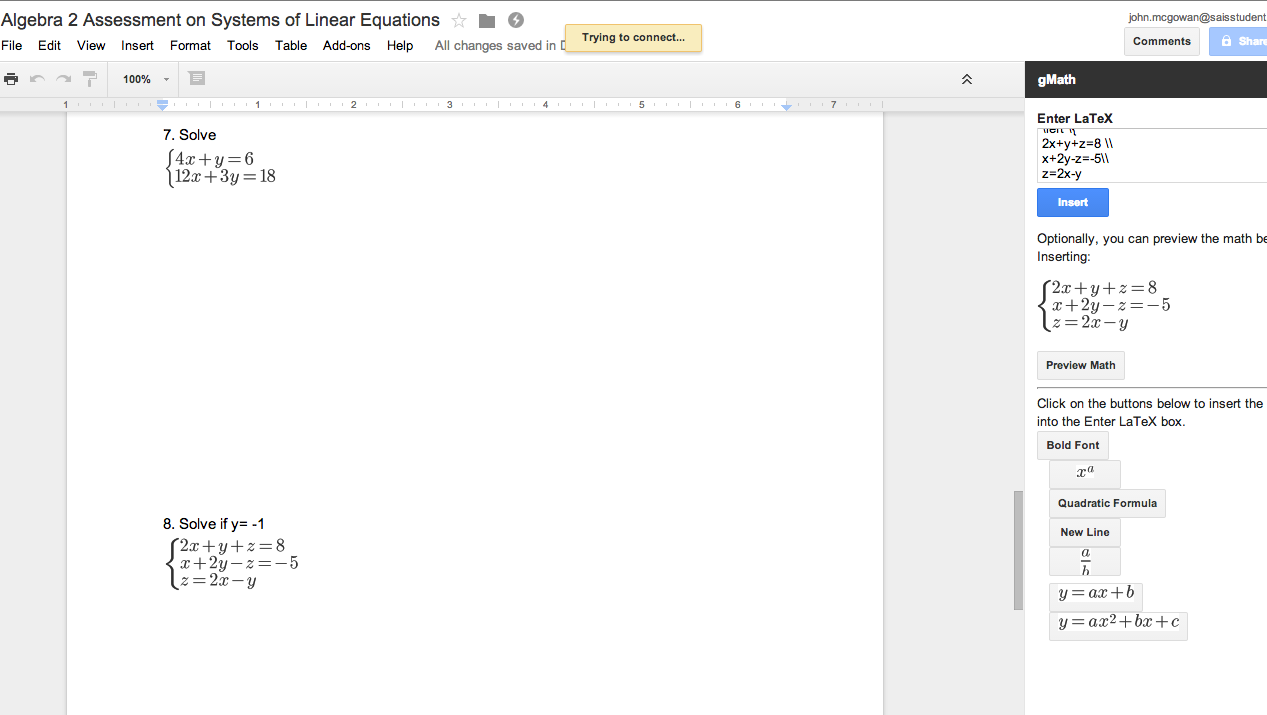Screen dimensions: 1267x715
Task: Click the undo arrow icon
Action: click(x=37, y=79)
